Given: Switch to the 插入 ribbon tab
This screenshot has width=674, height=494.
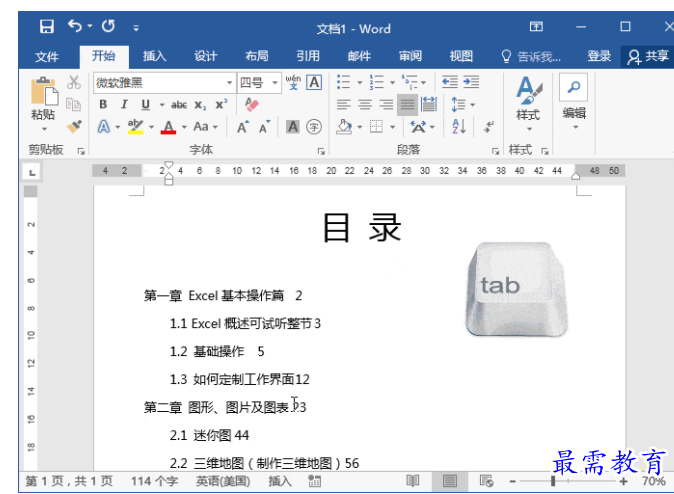Looking at the screenshot, I should click(154, 56).
